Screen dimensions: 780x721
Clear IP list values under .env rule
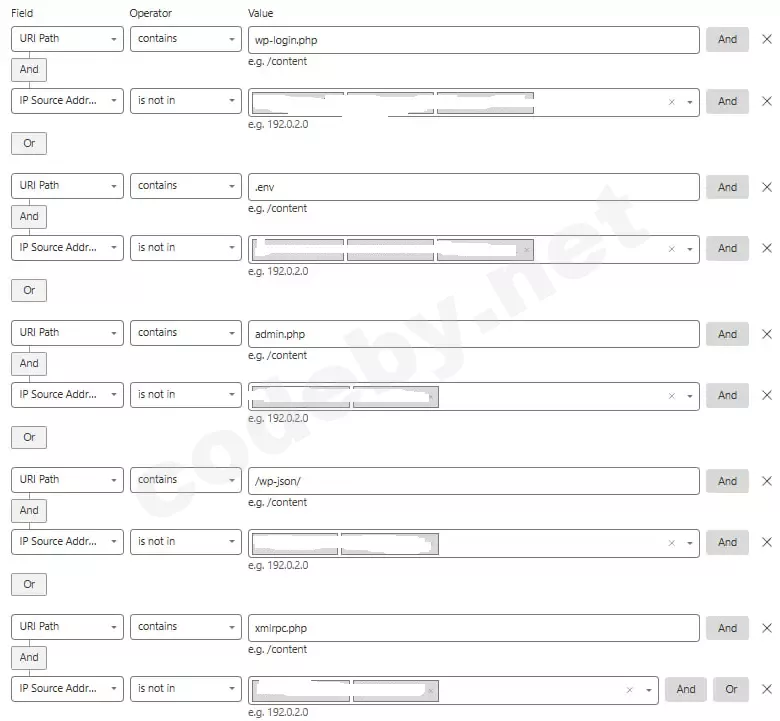pos(672,249)
